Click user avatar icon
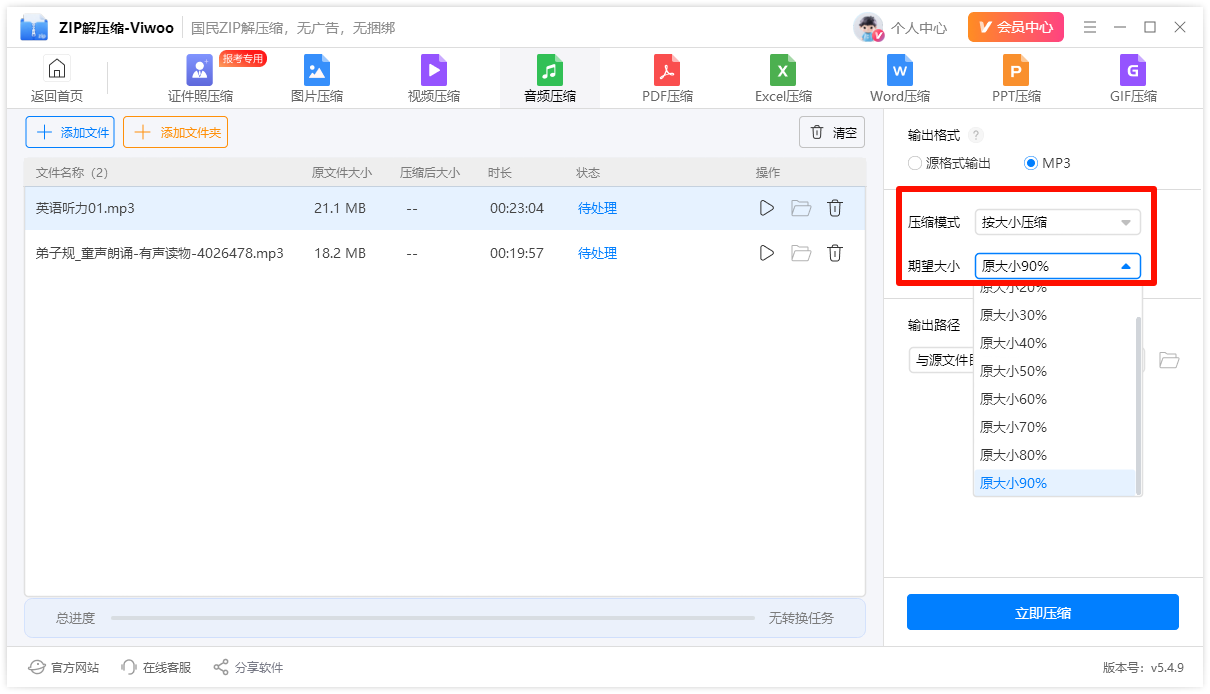 coord(868,27)
